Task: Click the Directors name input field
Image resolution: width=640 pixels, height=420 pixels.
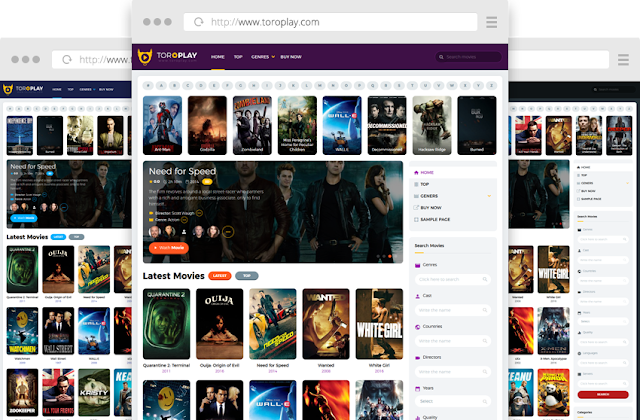Action: 453,372
